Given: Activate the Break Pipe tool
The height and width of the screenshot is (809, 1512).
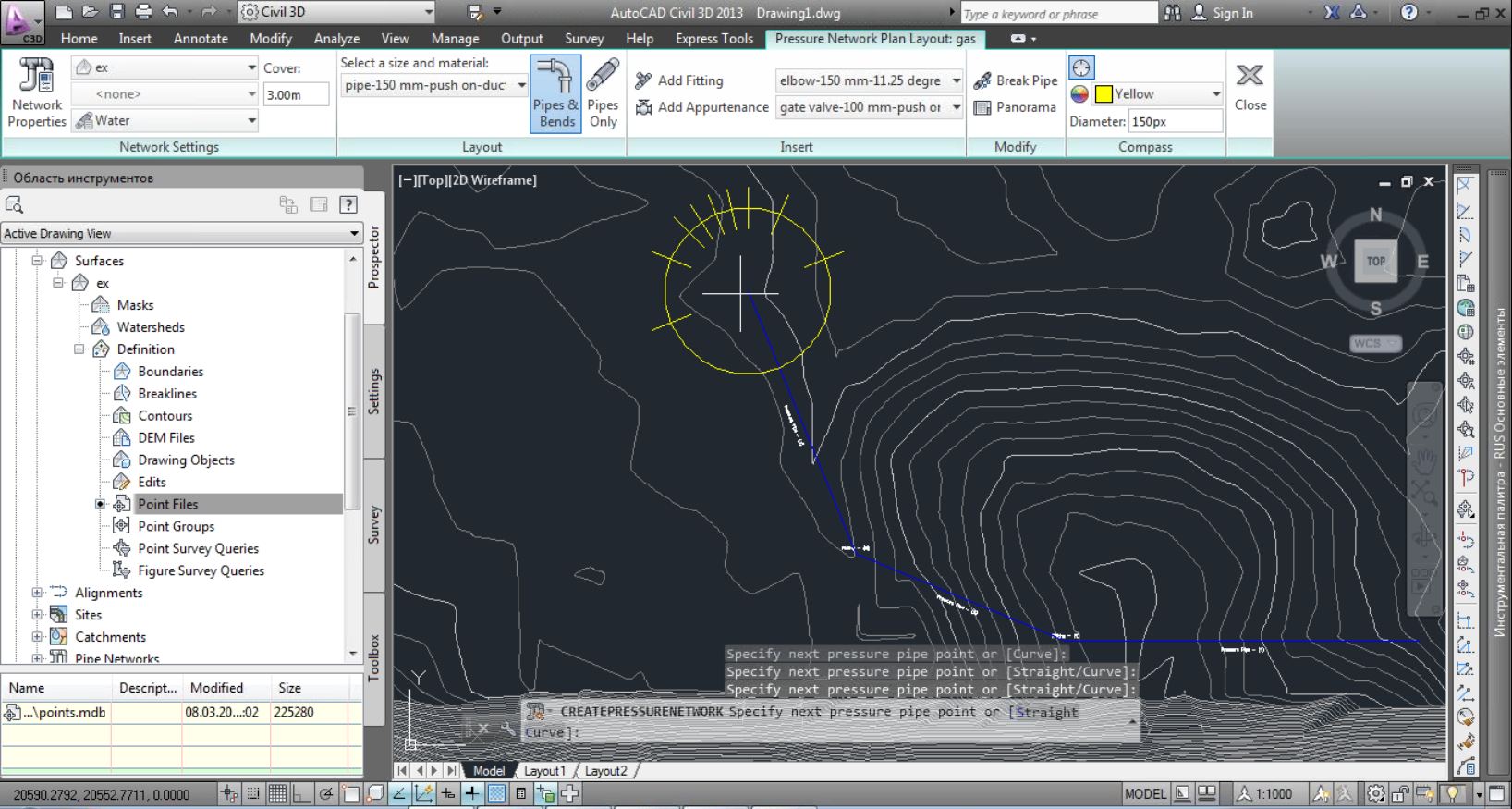Looking at the screenshot, I should click(x=1015, y=80).
